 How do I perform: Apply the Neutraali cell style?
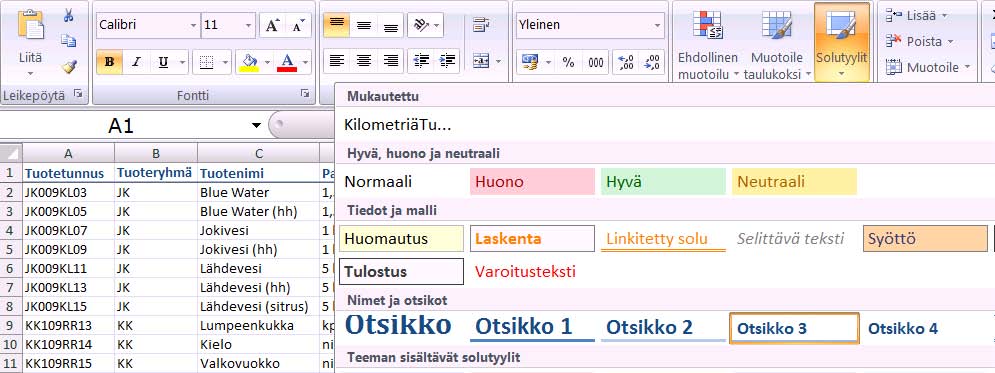tap(794, 182)
